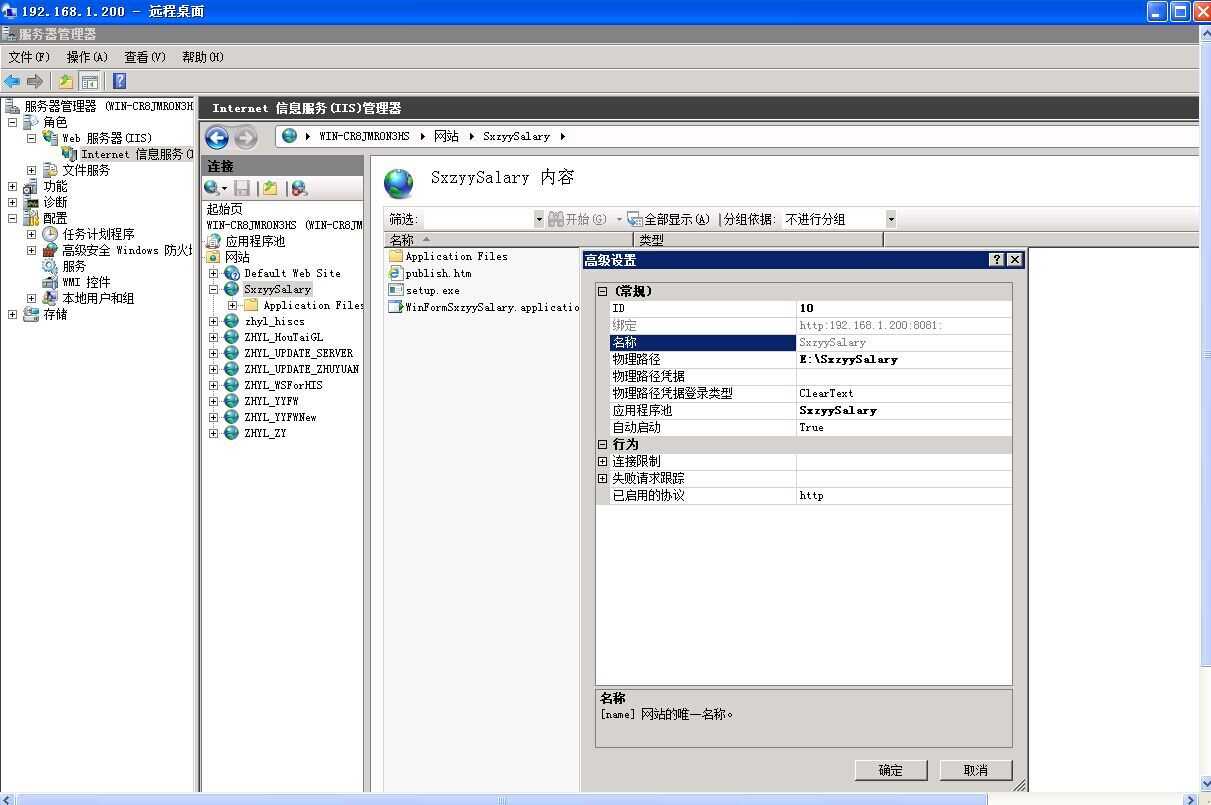This screenshot has width=1211, height=805.
Task: Click the 自动启动 True value
Action: pos(904,427)
